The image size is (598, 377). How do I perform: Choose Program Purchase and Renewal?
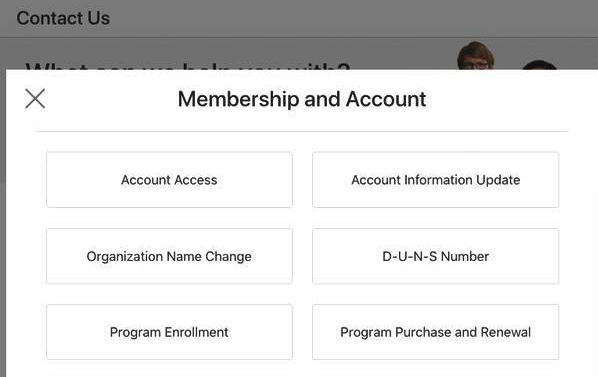(436, 332)
